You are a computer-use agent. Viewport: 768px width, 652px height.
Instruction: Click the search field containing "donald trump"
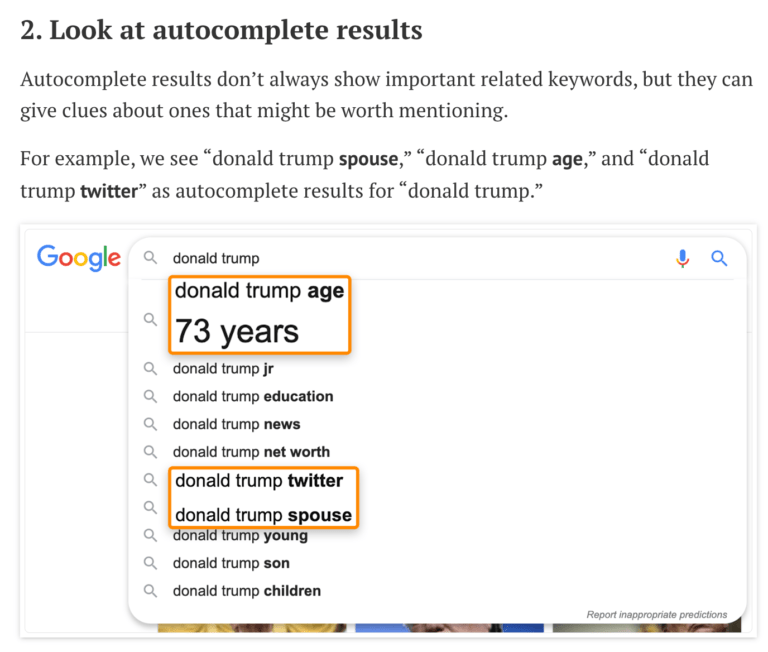400,258
